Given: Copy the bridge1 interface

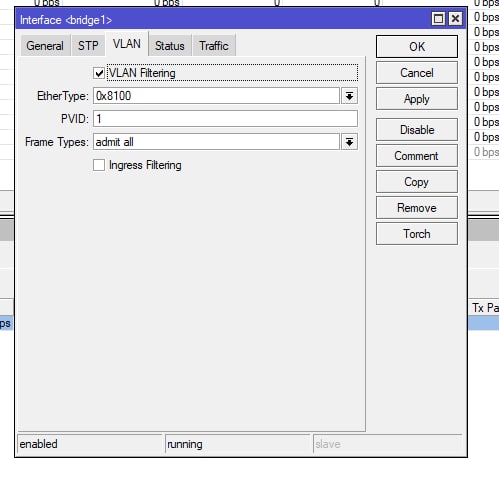Looking at the screenshot, I should [417, 182].
